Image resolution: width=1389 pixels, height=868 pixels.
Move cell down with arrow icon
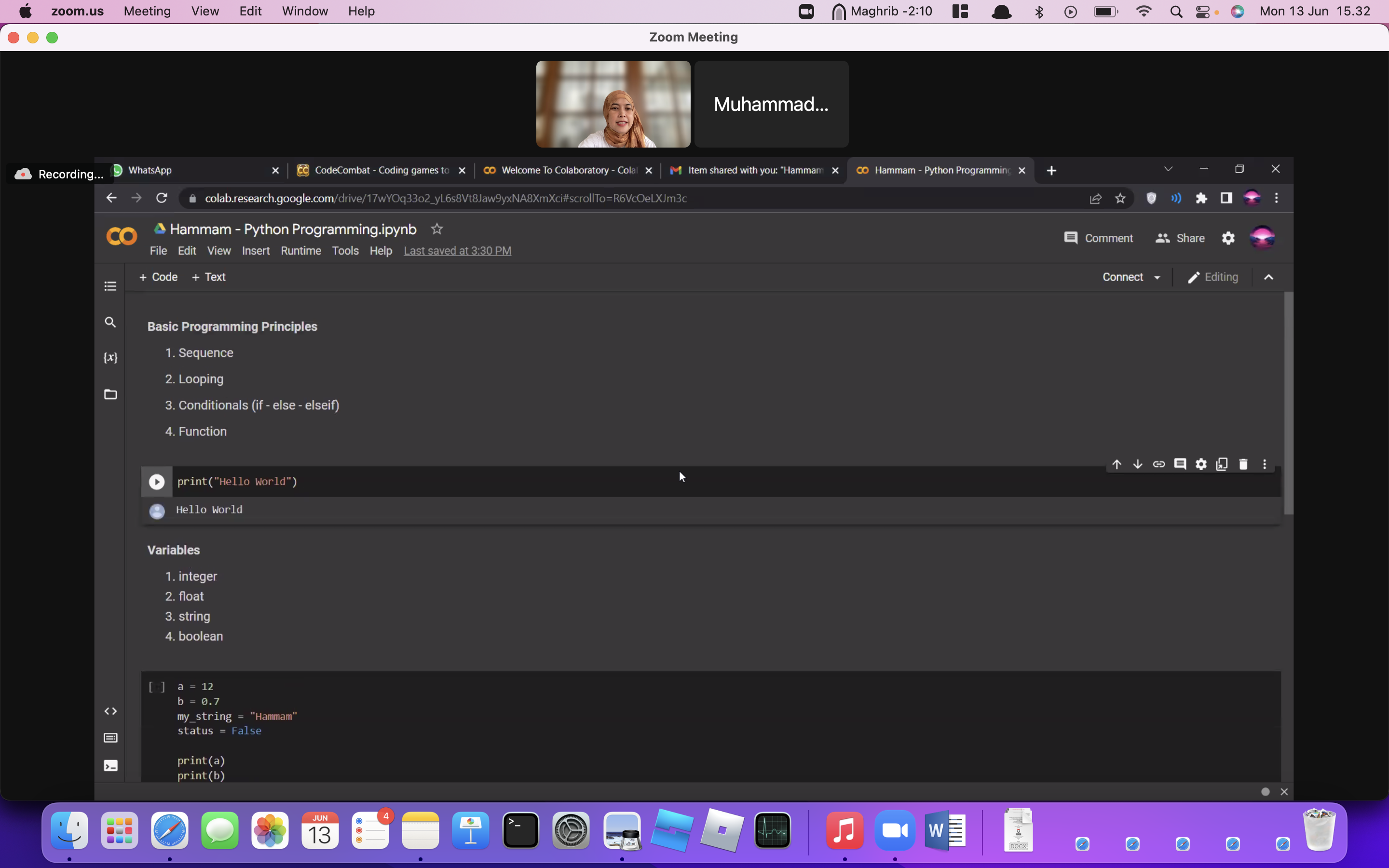click(x=1138, y=464)
